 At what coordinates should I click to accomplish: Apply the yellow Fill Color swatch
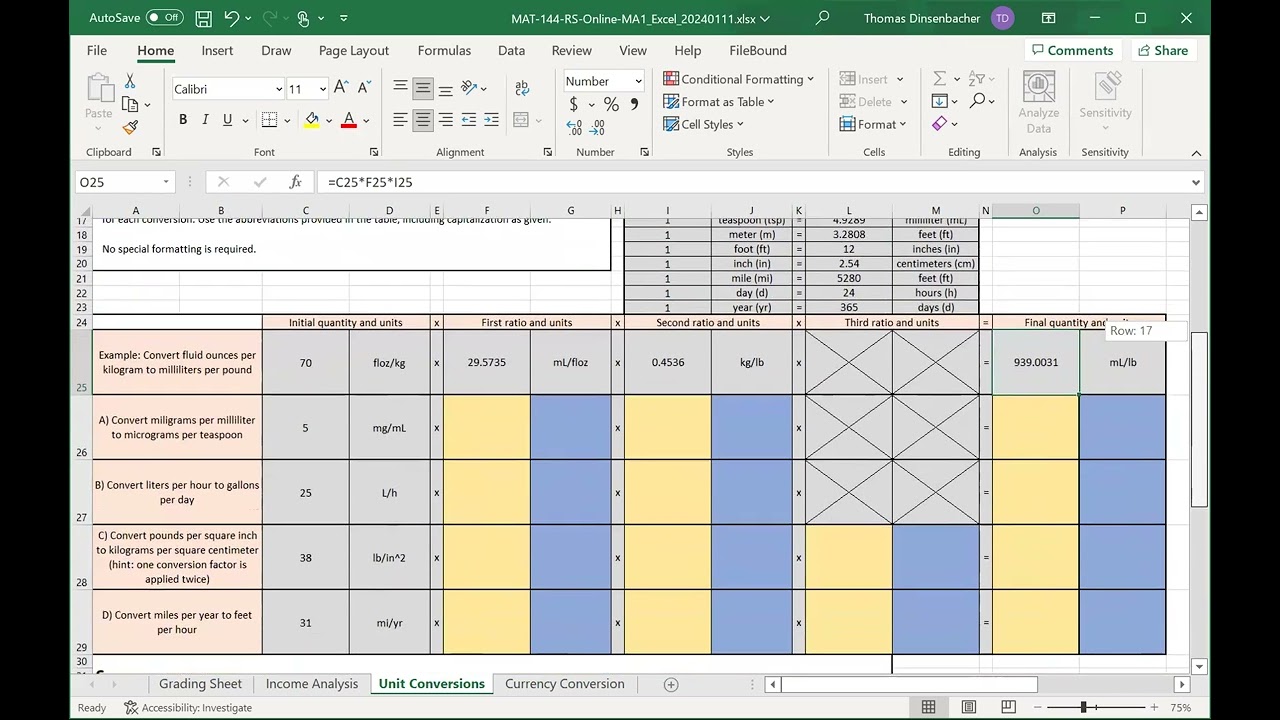point(312,120)
